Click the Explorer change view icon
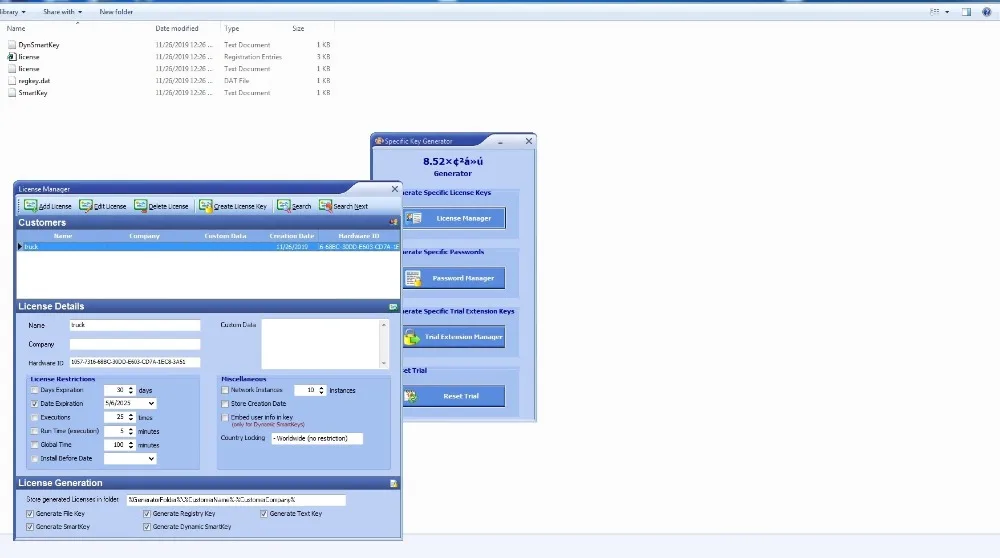This screenshot has width=1000, height=558. coord(935,11)
